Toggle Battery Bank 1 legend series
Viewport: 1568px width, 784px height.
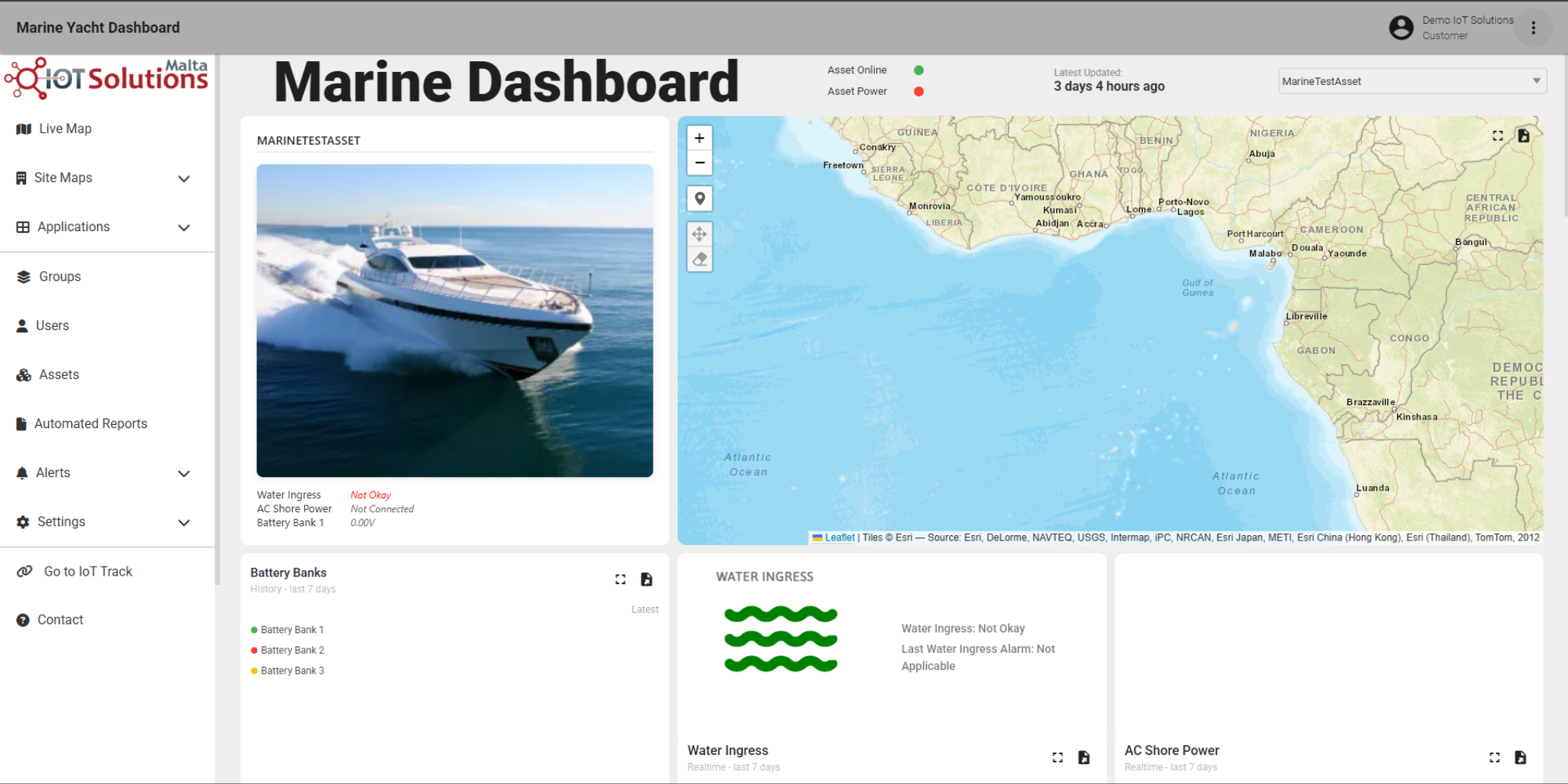pos(287,629)
